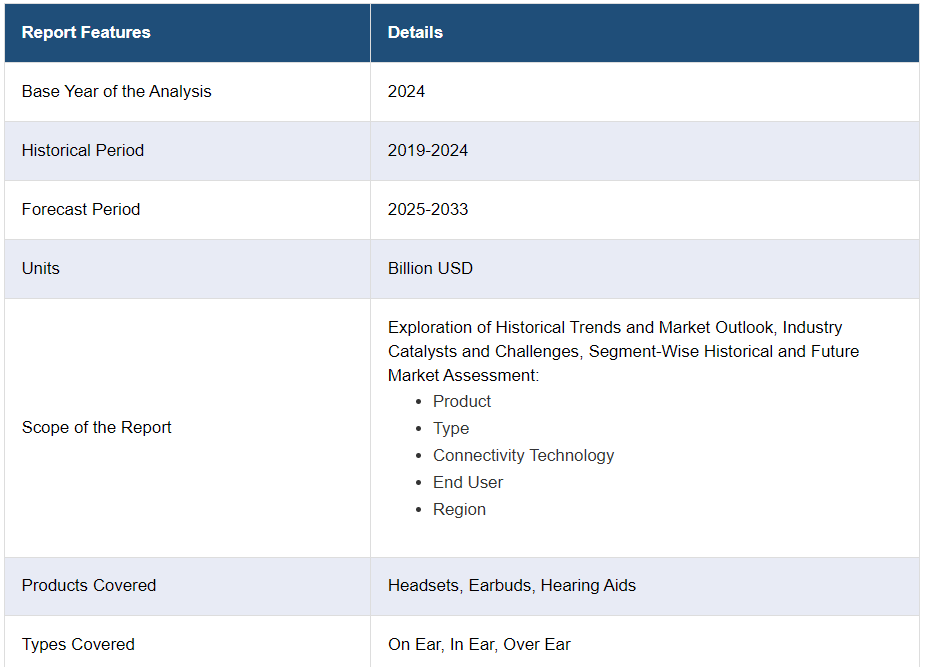Select the Units row label
The height and width of the screenshot is (667, 928).
[x=41, y=268]
